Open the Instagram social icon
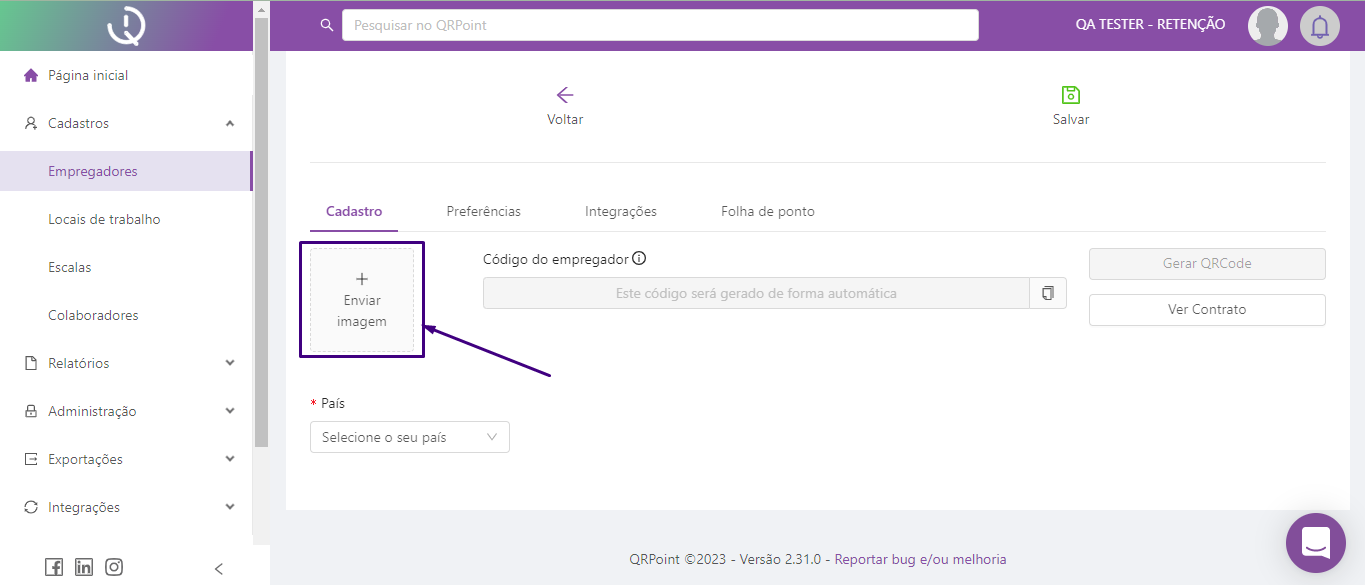The image size is (1365, 585). 114,567
